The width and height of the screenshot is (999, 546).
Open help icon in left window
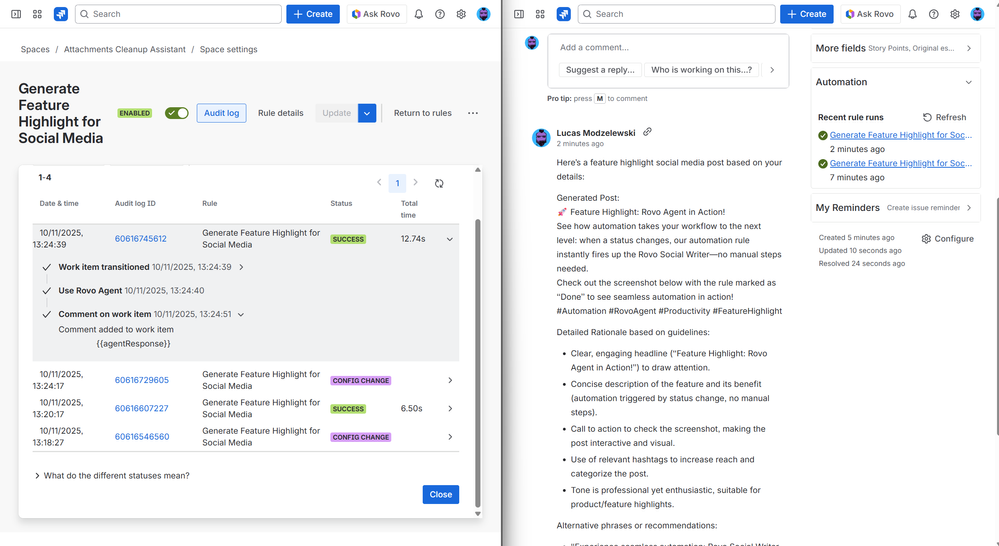tap(440, 14)
